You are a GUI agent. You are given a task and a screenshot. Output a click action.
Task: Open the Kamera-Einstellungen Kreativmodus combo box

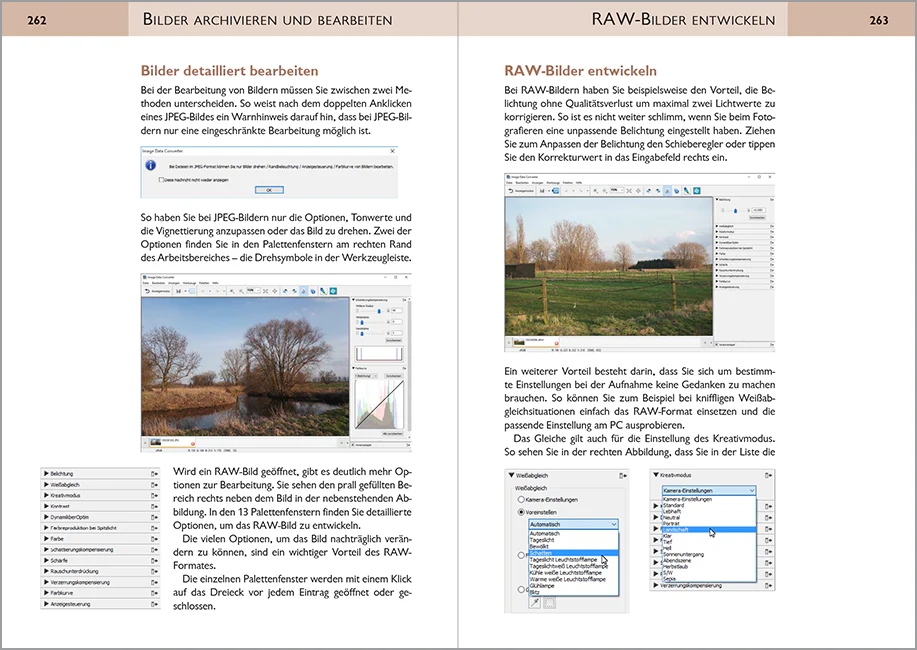pyautogui.click(x=709, y=490)
